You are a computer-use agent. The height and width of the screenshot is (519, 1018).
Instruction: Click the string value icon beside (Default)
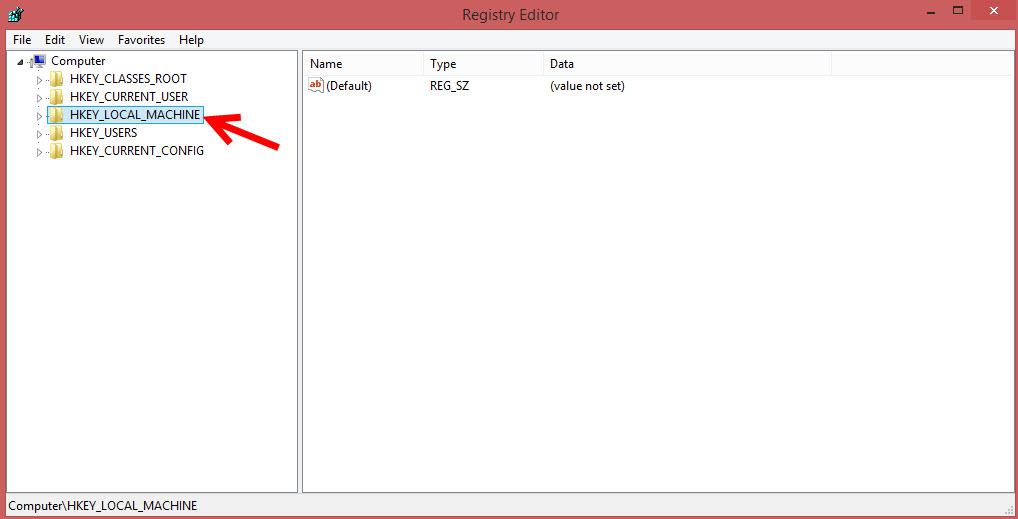point(316,86)
